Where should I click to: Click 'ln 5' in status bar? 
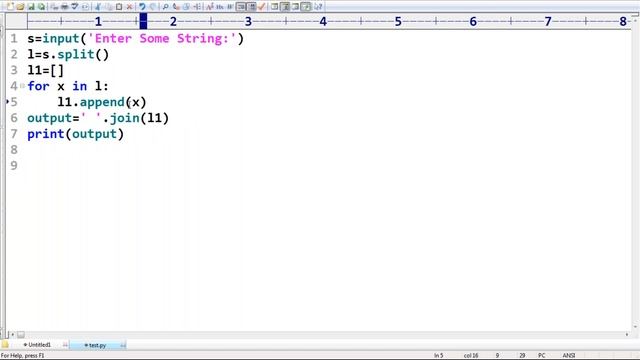point(439,356)
